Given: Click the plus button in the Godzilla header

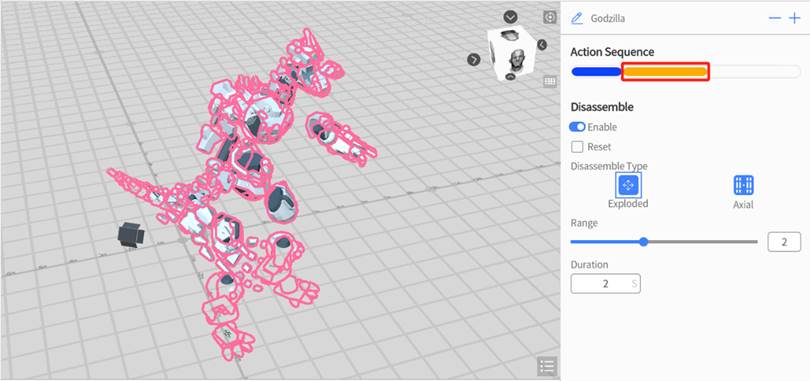Looking at the screenshot, I should [795, 19].
